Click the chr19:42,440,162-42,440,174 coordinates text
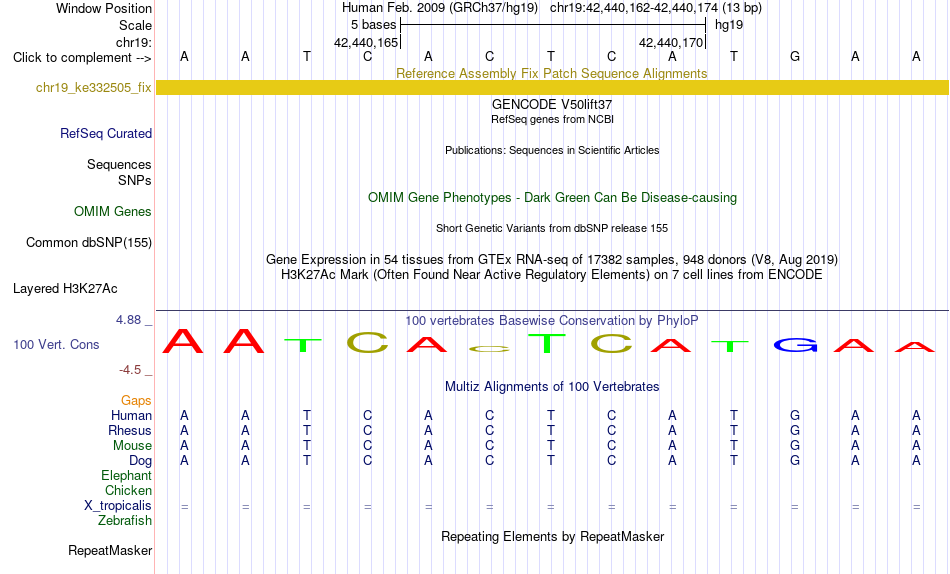The height and width of the screenshot is (574, 950). (633, 8)
